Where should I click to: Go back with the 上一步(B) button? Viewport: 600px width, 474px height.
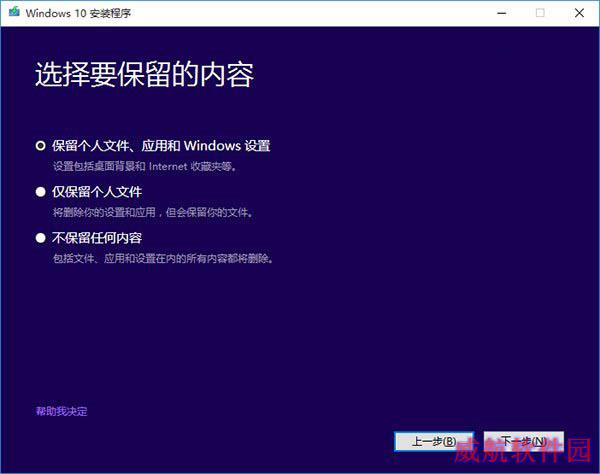pyautogui.click(x=434, y=441)
